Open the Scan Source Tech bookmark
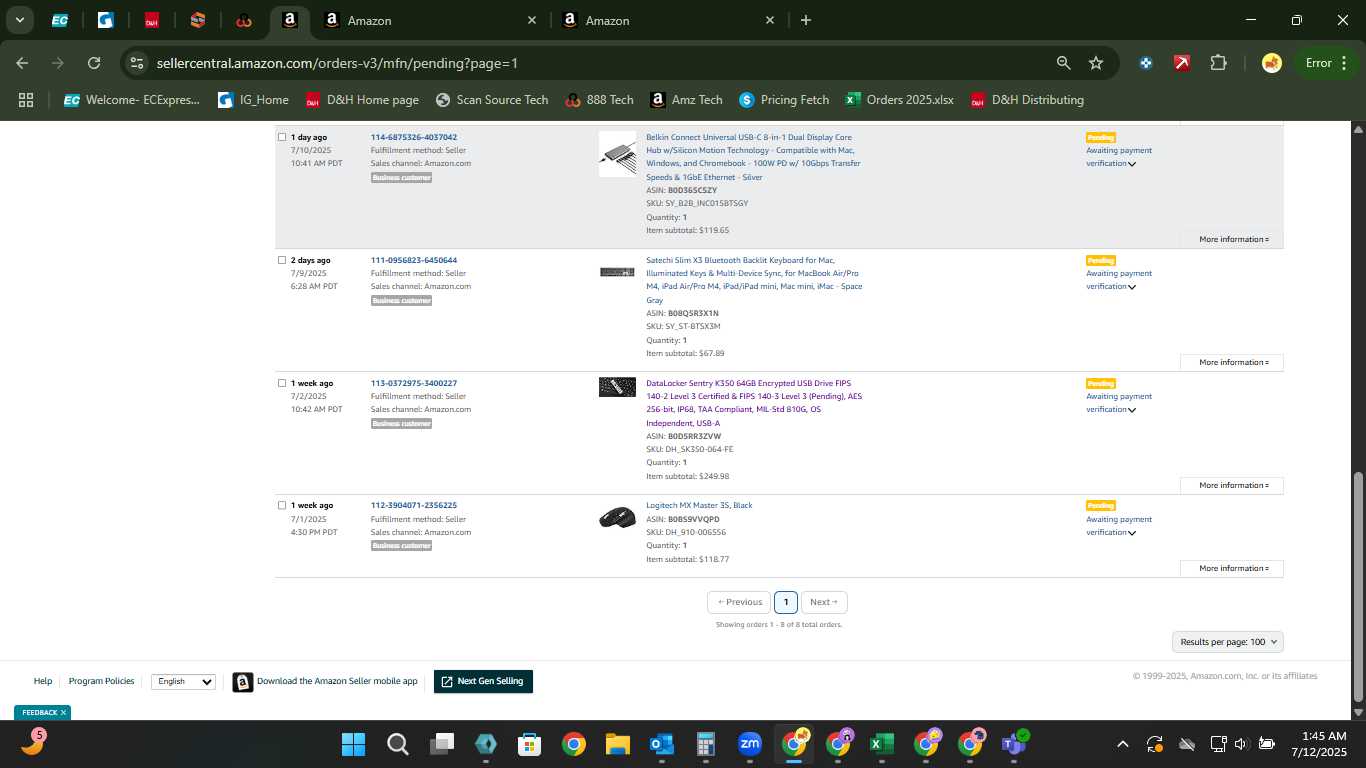 click(x=492, y=100)
